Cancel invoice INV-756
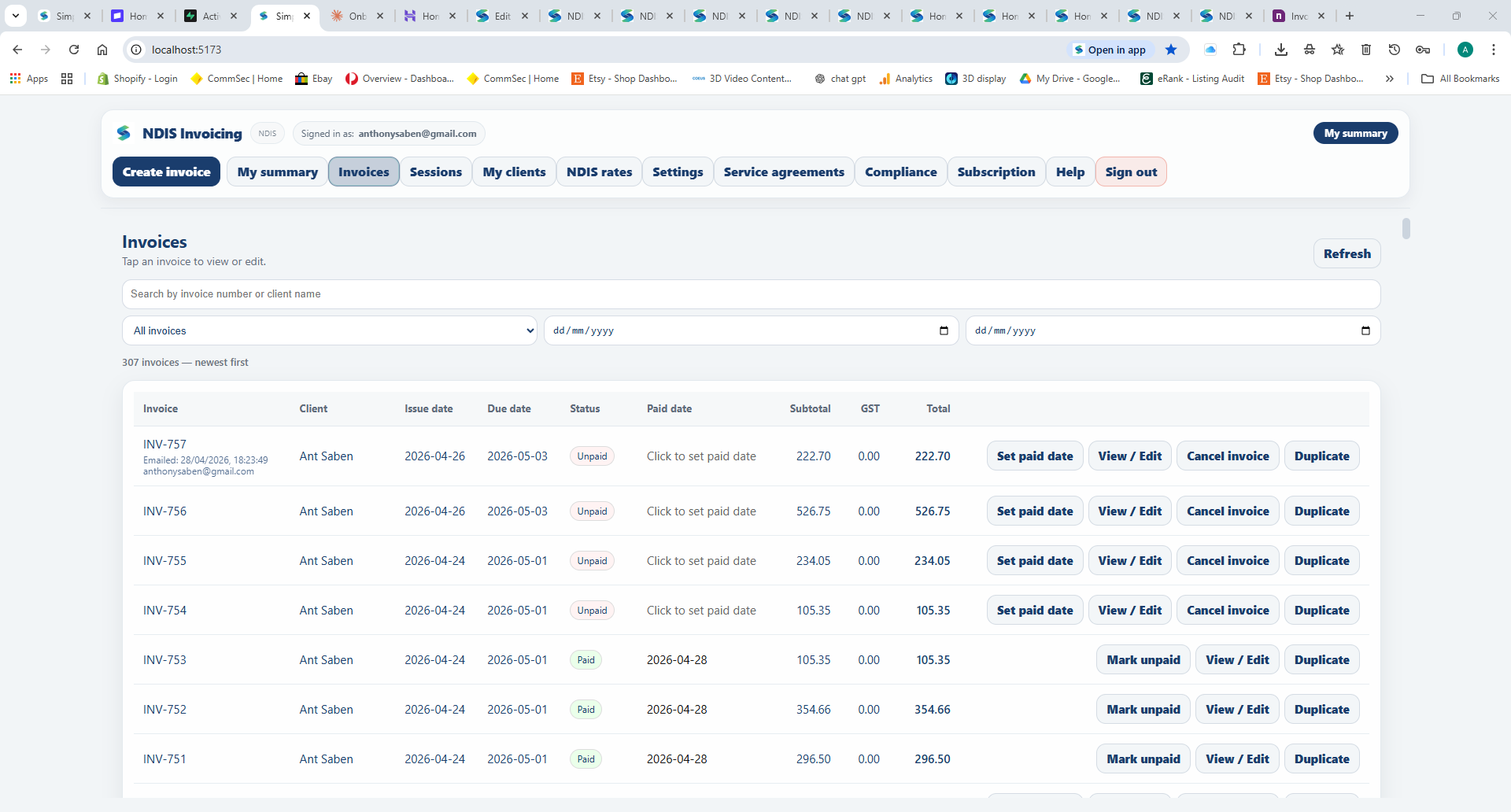The image size is (1511, 812). click(x=1228, y=511)
